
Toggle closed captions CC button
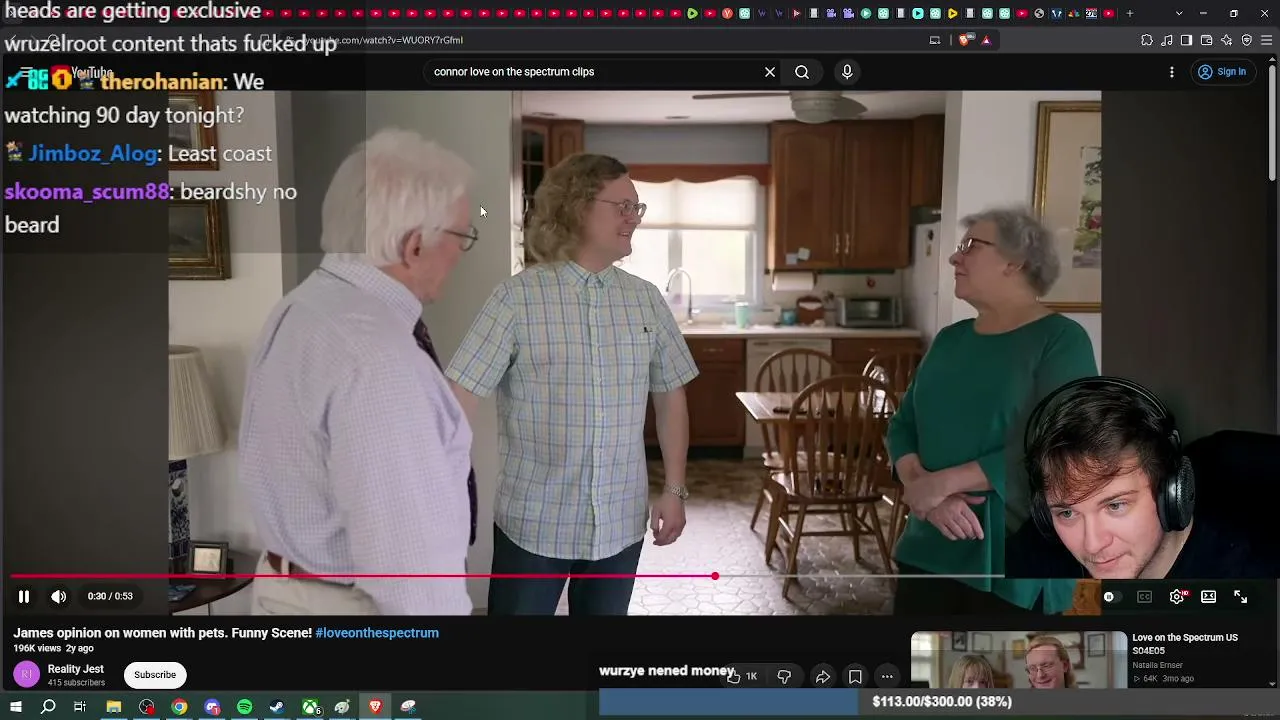click(1144, 596)
